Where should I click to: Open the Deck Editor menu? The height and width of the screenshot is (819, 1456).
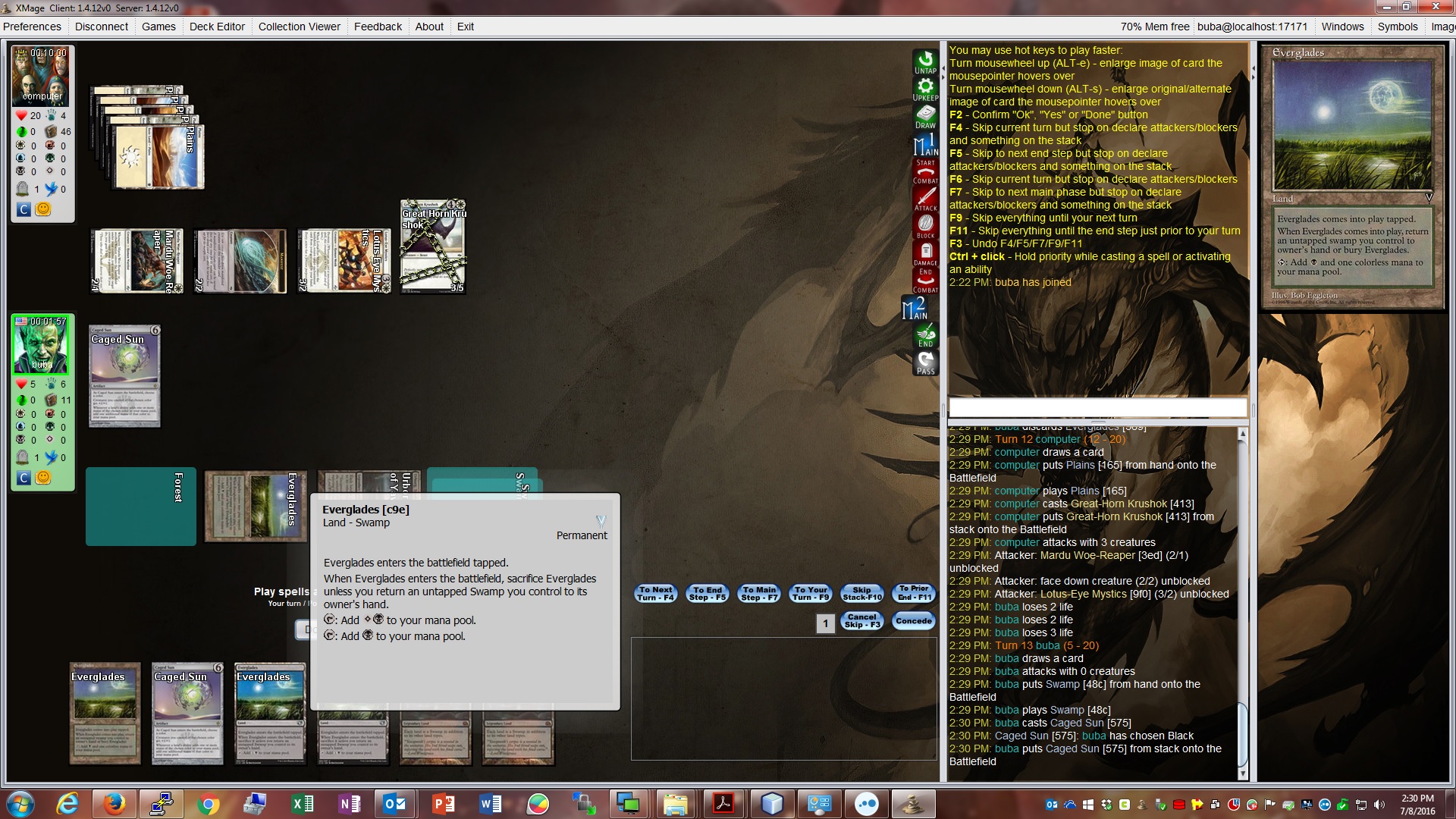217,27
